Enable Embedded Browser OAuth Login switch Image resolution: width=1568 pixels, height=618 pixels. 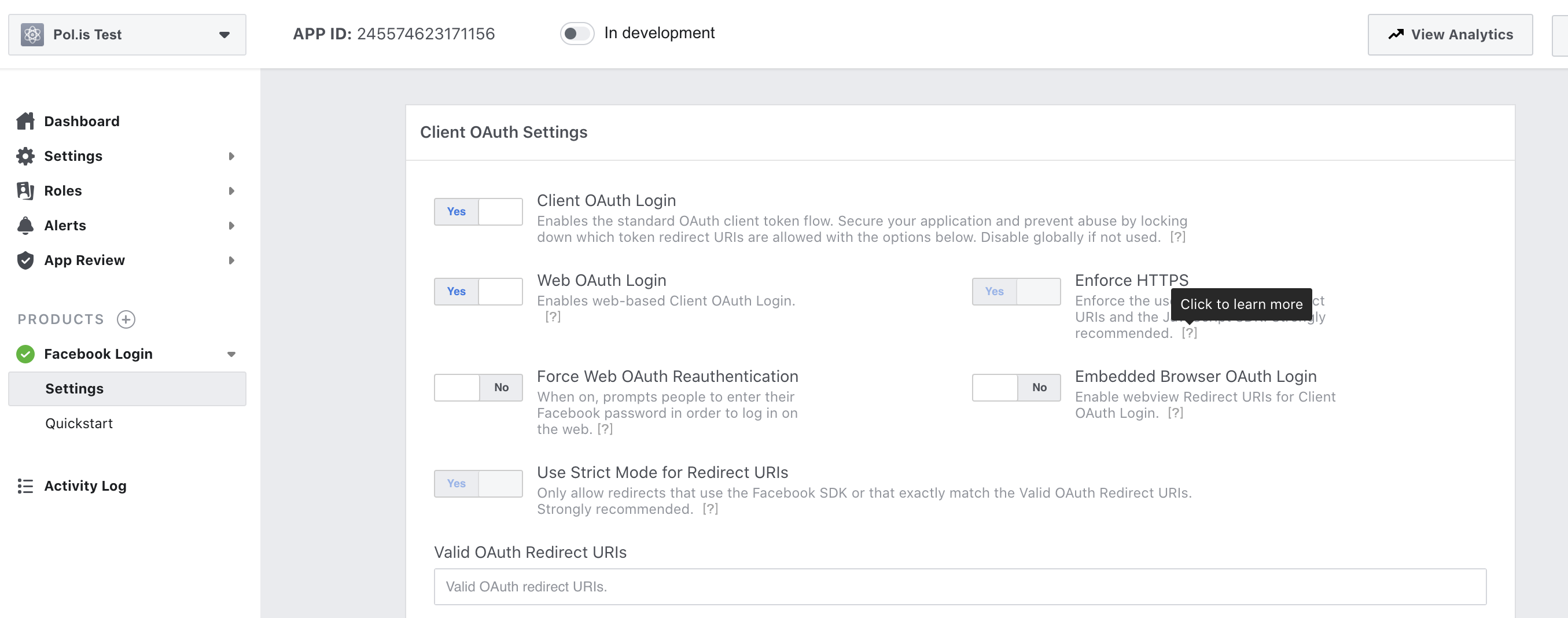pos(1016,387)
